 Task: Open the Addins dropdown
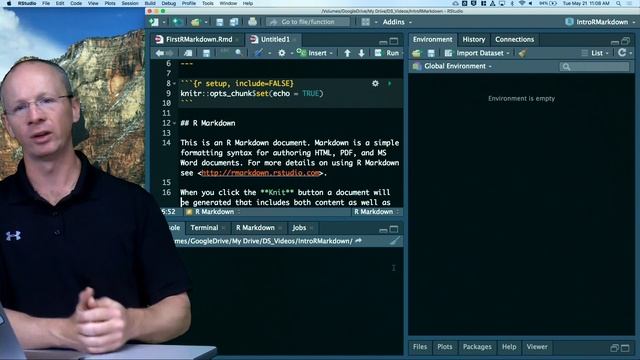[x=397, y=22]
